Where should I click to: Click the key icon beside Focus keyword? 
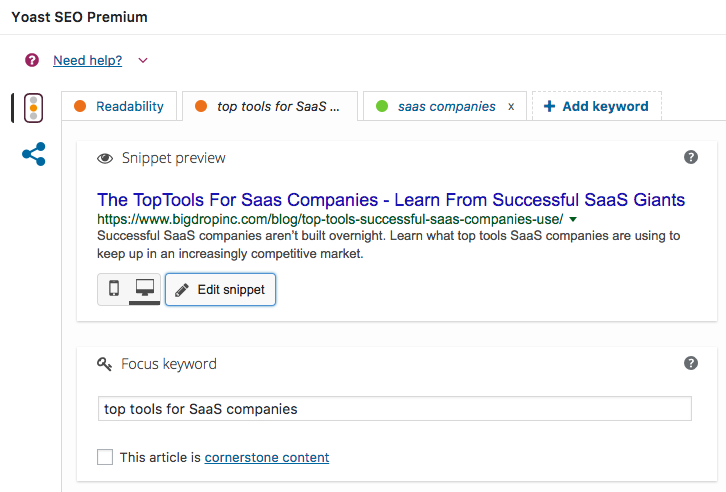pyautogui.click(x=104, y=364)
